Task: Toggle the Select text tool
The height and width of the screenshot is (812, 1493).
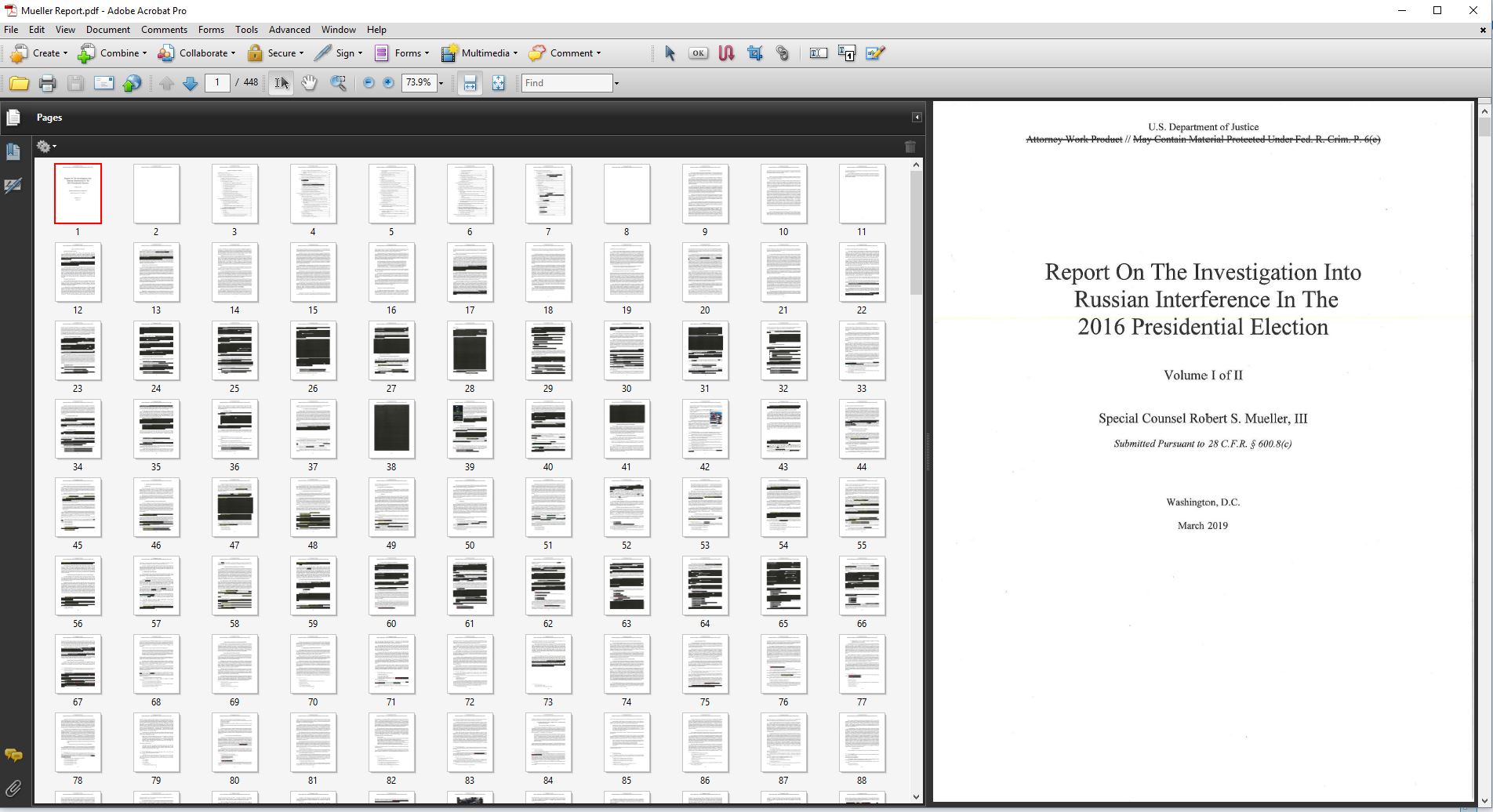Action: tap(281, 83)
